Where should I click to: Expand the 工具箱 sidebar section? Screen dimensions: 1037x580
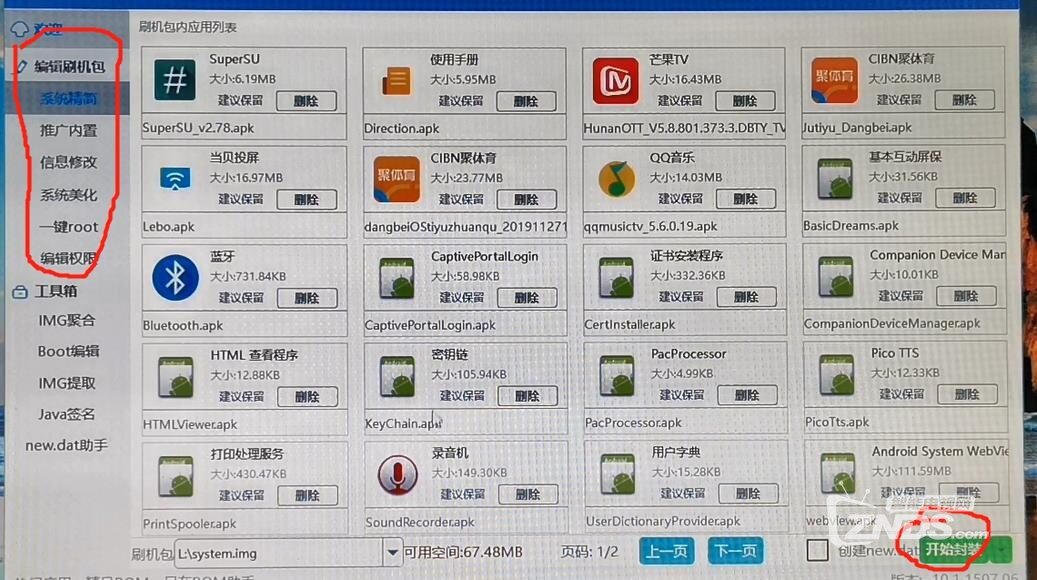click(x=56, y=292)
